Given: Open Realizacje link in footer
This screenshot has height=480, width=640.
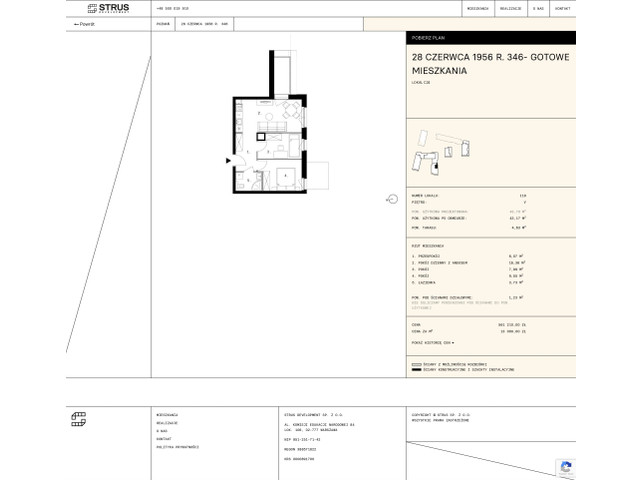Looking at the screenshot, I should (166, 421).
